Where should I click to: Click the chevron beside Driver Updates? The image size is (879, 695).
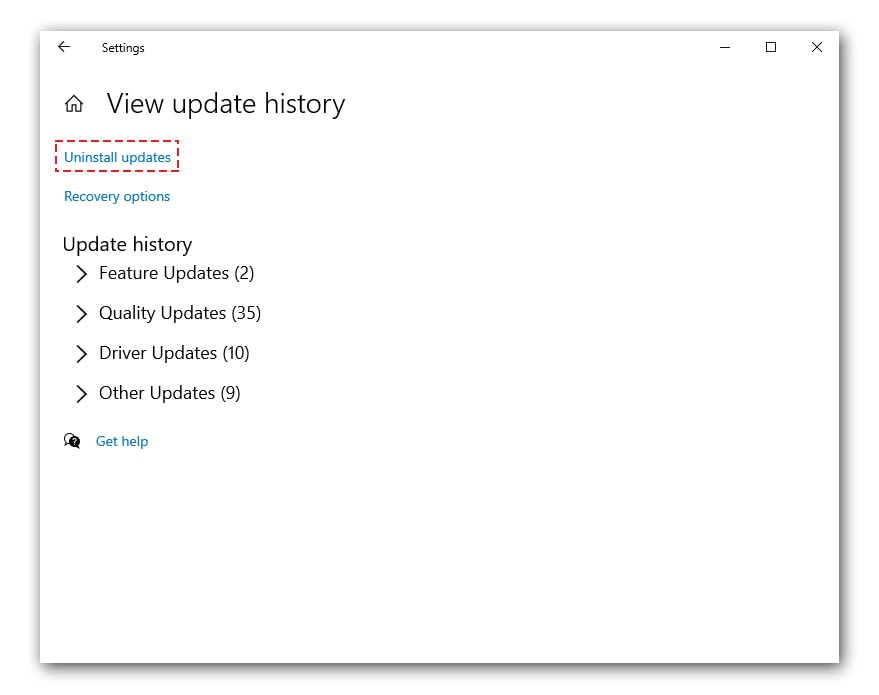pyautogui.click(x=81, y=353)
